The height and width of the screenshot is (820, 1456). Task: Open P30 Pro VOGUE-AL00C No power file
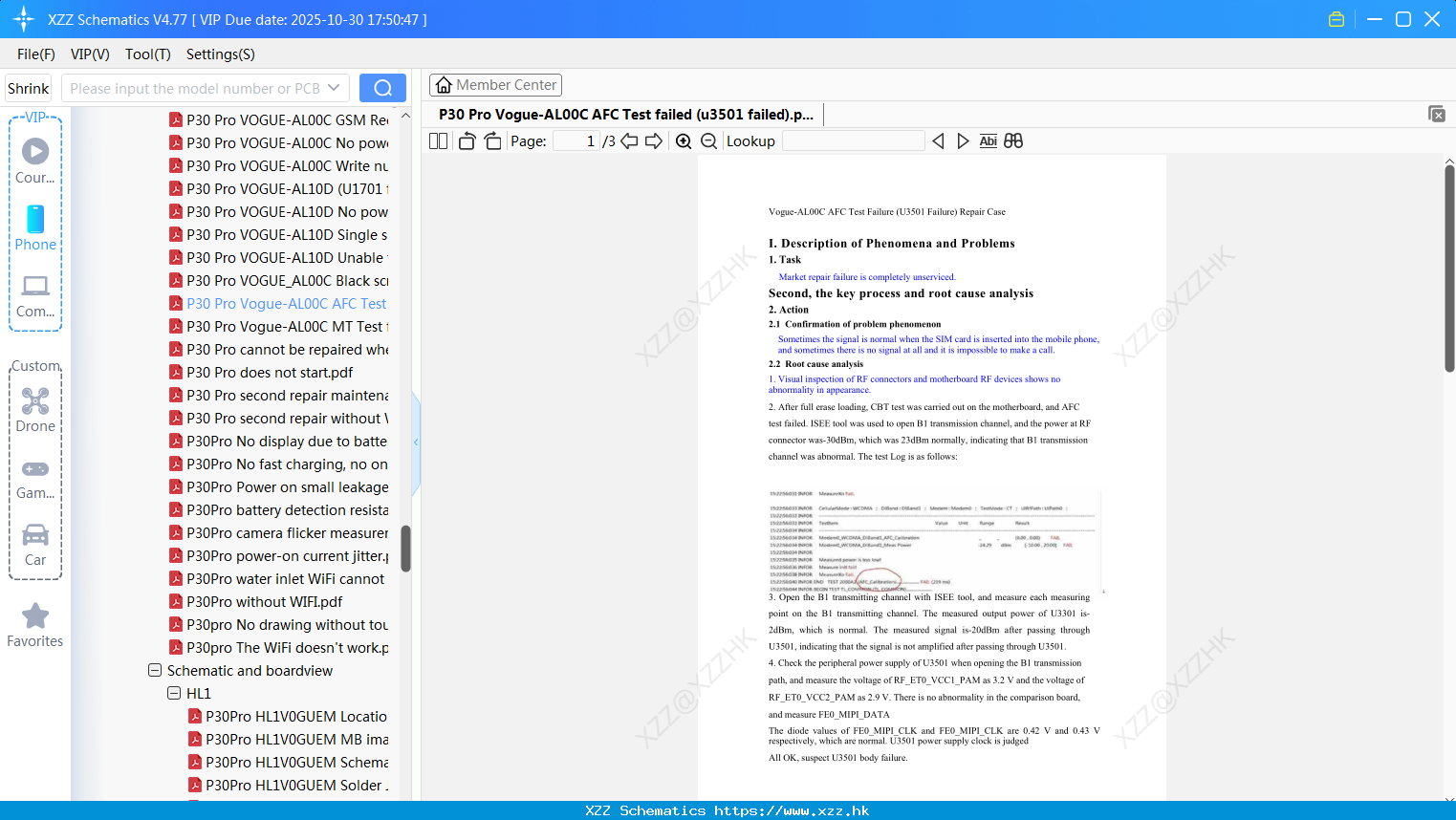tap(279, 142)
